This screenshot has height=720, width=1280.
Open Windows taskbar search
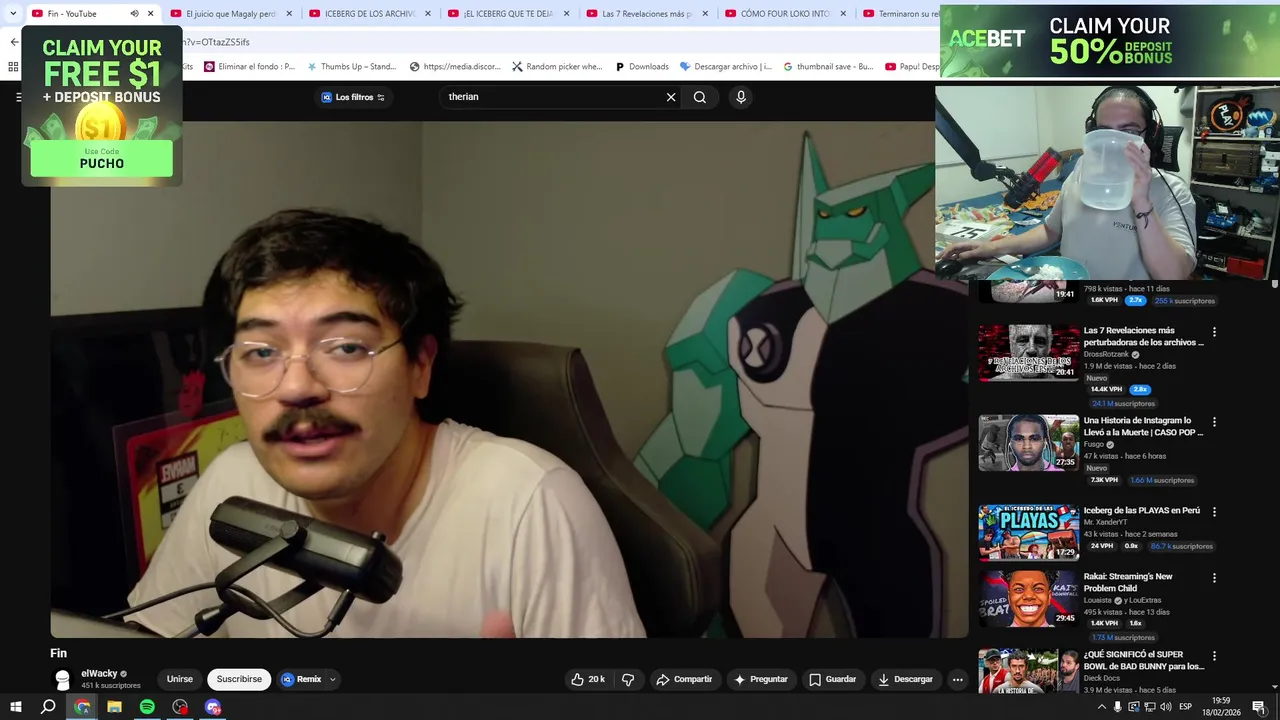48,707
